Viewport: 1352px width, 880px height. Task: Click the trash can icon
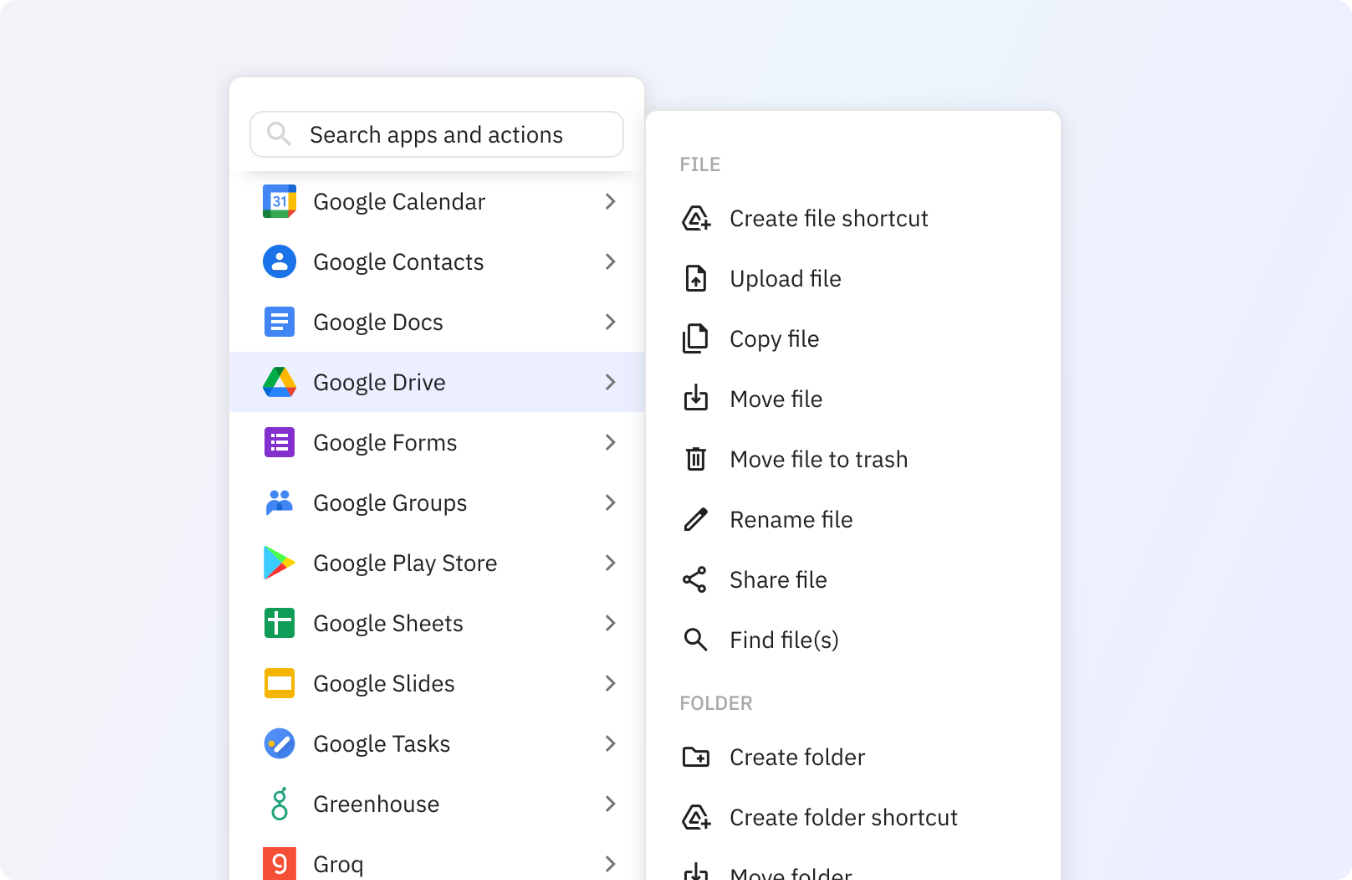pyautogui.click(x=695, y=459)
